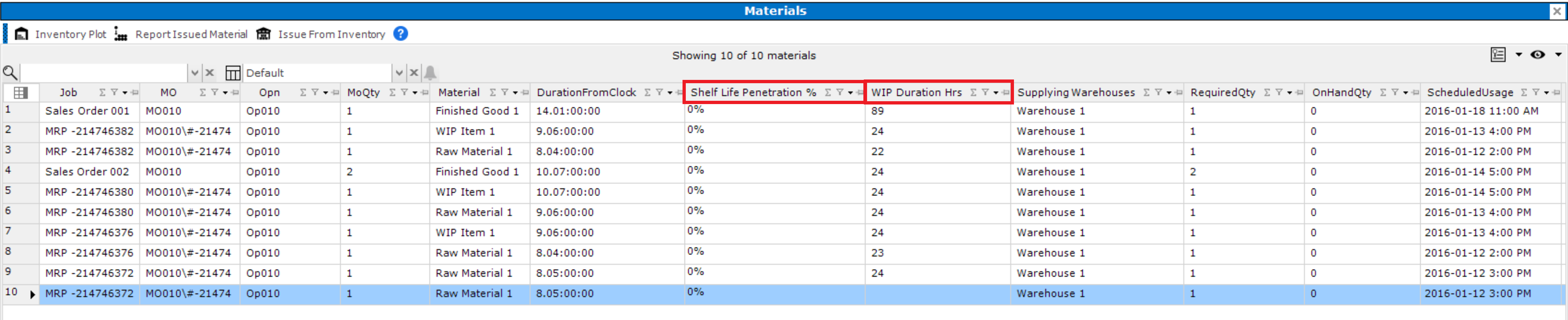Screen dimensions: 1568x320
Task: Click the Supplying Warehouses filter icon
Action: tap(1158, 93)
